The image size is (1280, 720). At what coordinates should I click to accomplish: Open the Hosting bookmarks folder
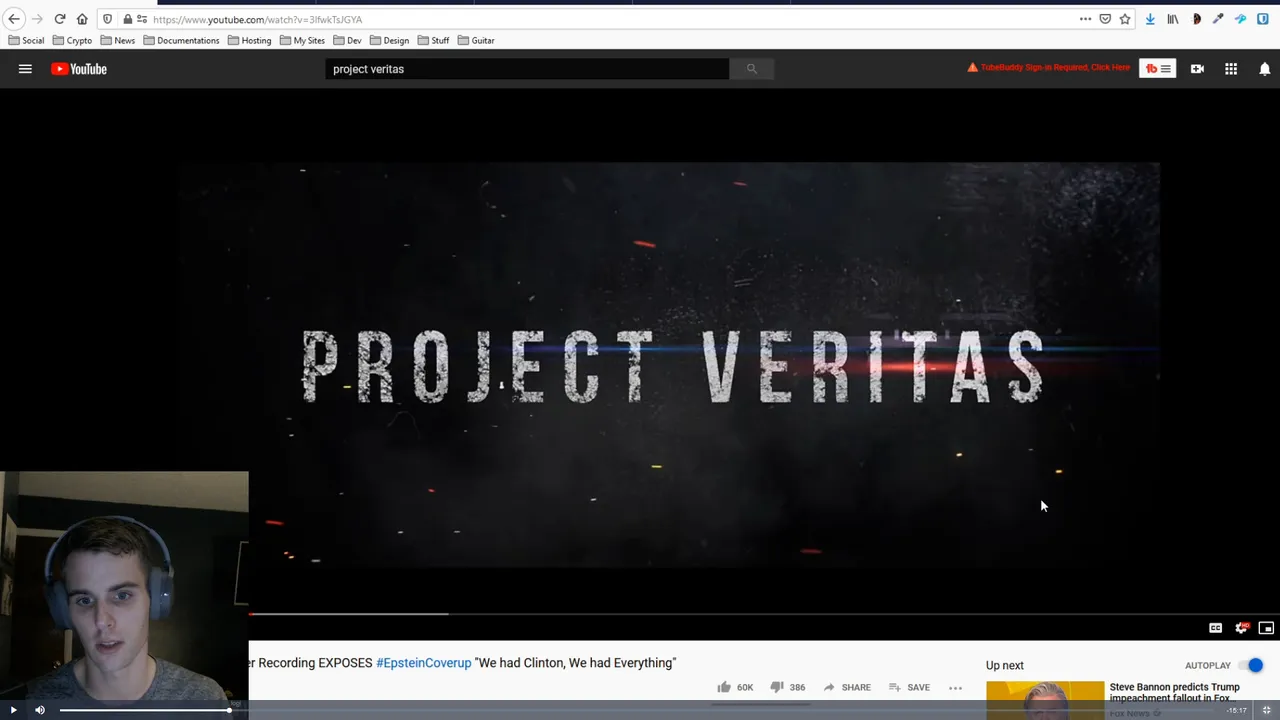249,40
